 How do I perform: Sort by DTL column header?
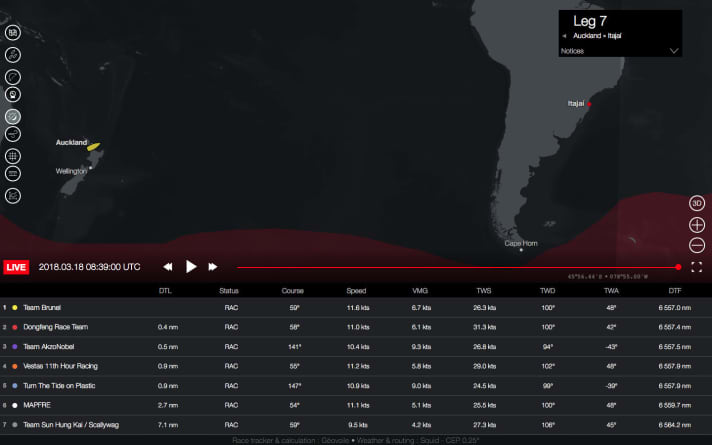click(x=165, y=291)
